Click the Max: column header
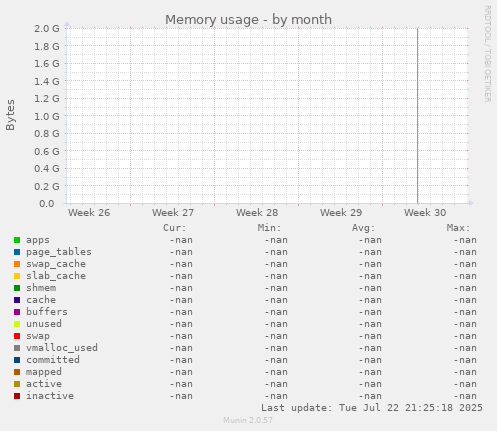Image resolution: width=497 pixels, height=431 pixels. [x=458, y=228]
